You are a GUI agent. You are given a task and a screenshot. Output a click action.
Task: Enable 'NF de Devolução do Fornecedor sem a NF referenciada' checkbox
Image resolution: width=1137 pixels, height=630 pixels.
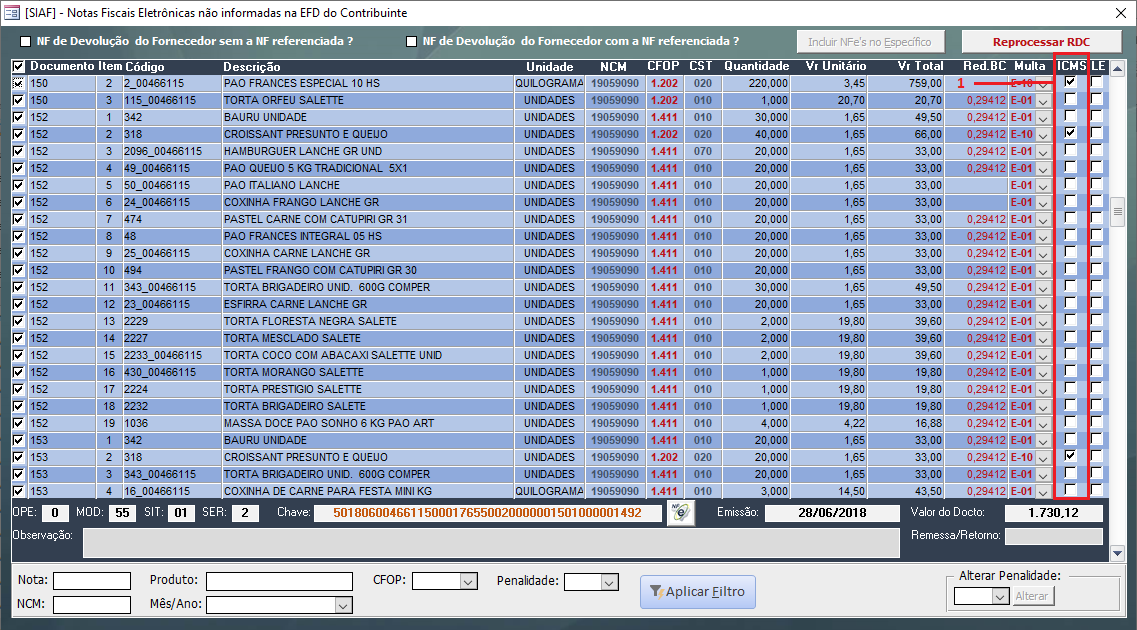(x=26, y=42)
